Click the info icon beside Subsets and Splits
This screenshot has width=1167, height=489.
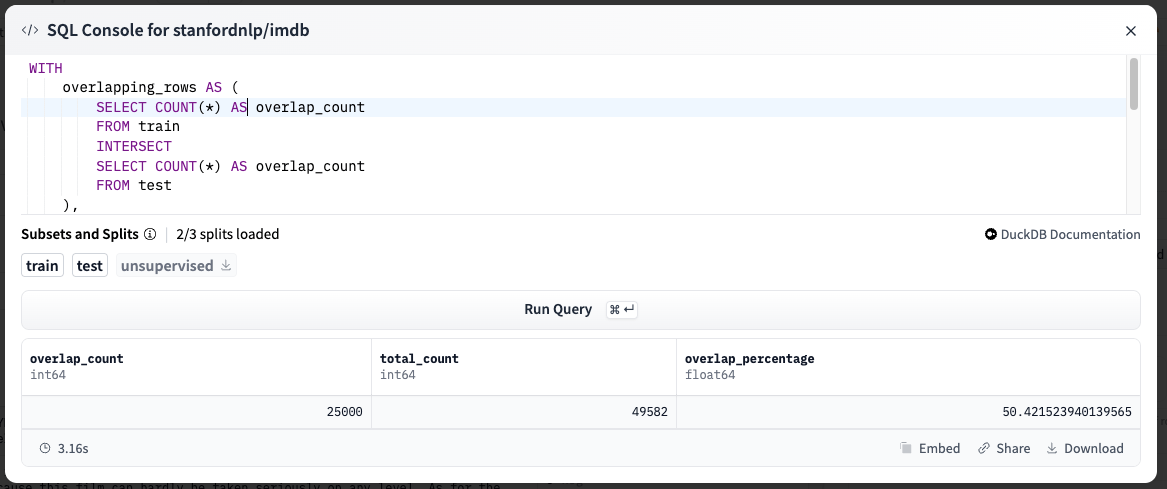(x=150, y=235)
